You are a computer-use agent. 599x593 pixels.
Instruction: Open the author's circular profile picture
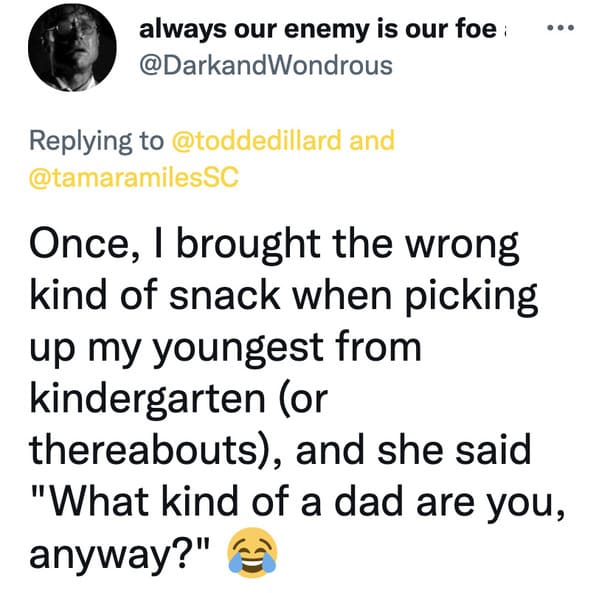point(72,47)
